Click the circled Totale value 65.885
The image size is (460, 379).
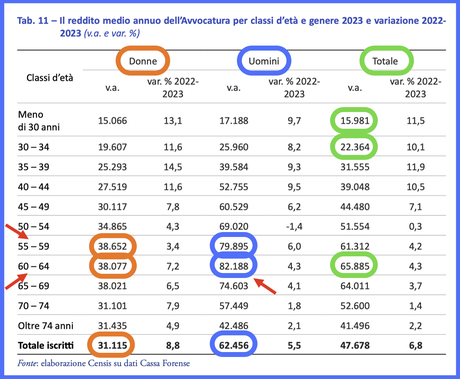[x=355, y=266]
